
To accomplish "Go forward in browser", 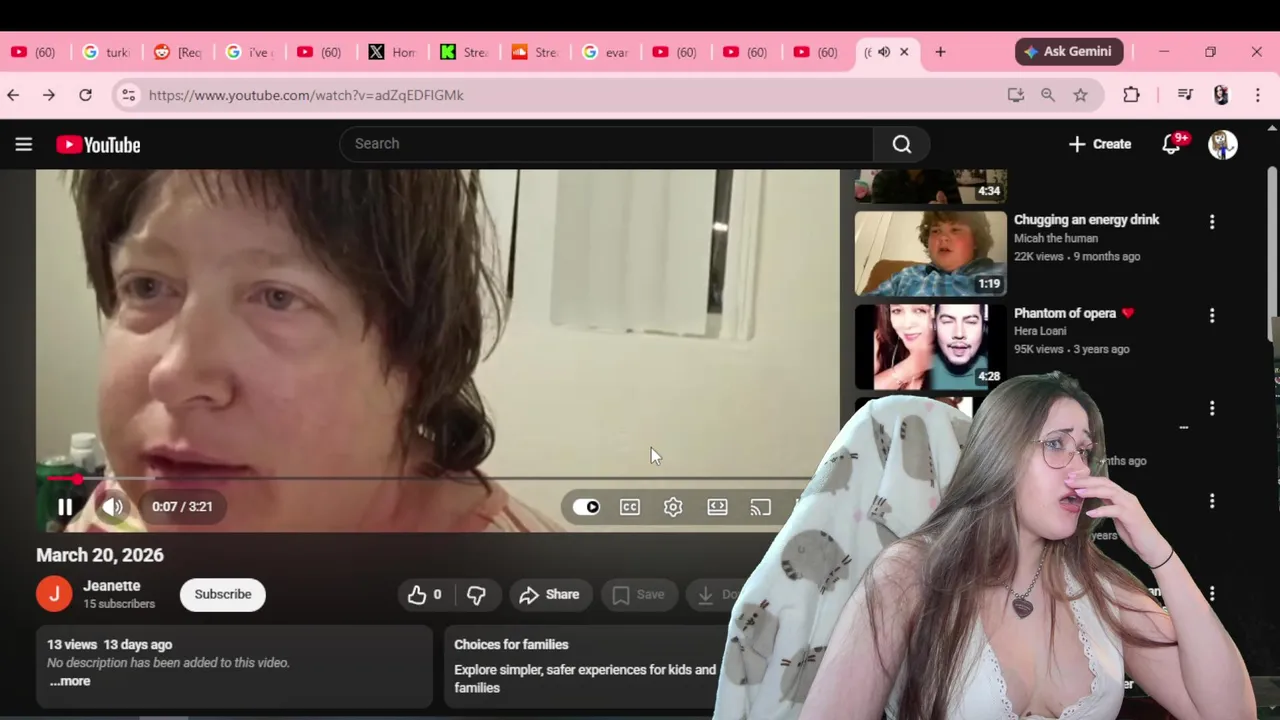I will [x=49, y=95].
